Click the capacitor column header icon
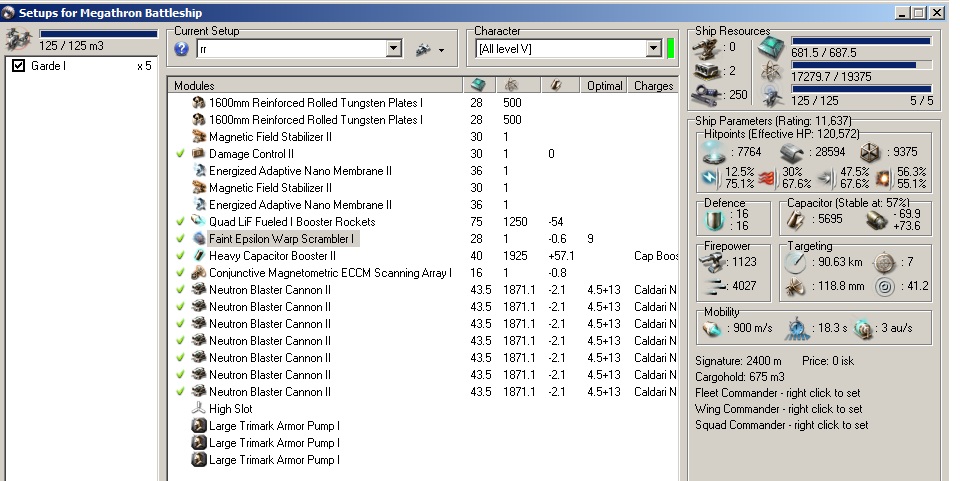 pyautogui.click(x=556, y=85)
